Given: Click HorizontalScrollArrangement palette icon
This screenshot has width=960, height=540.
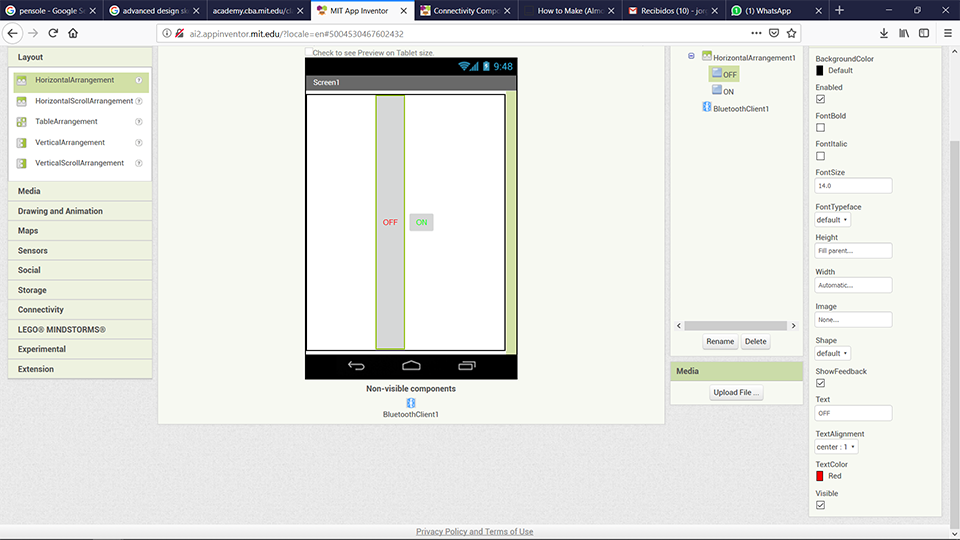Looking at the screenshot, I should (x=21, y=101).
